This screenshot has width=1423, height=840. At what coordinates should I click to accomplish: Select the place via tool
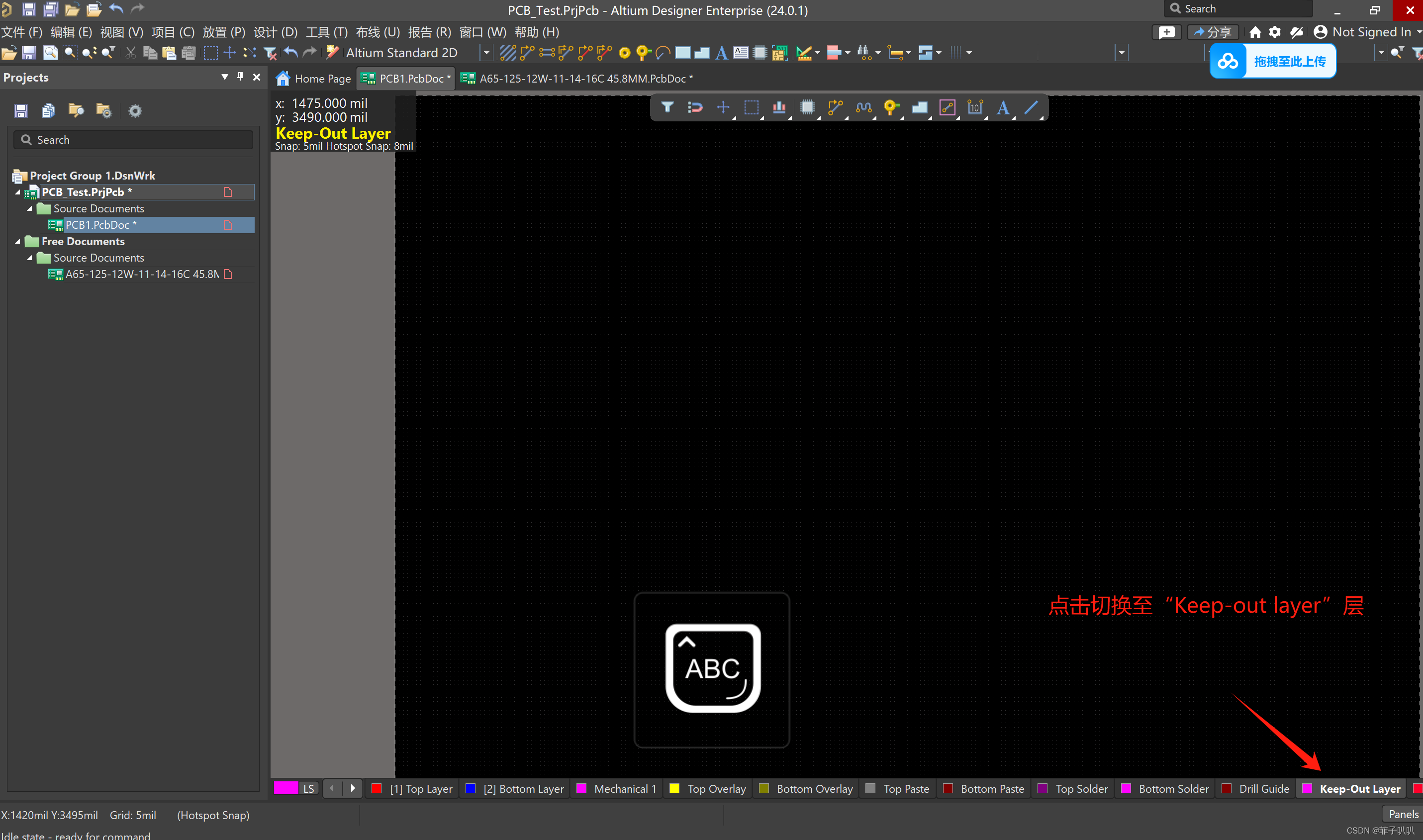(x=891, y=107)
